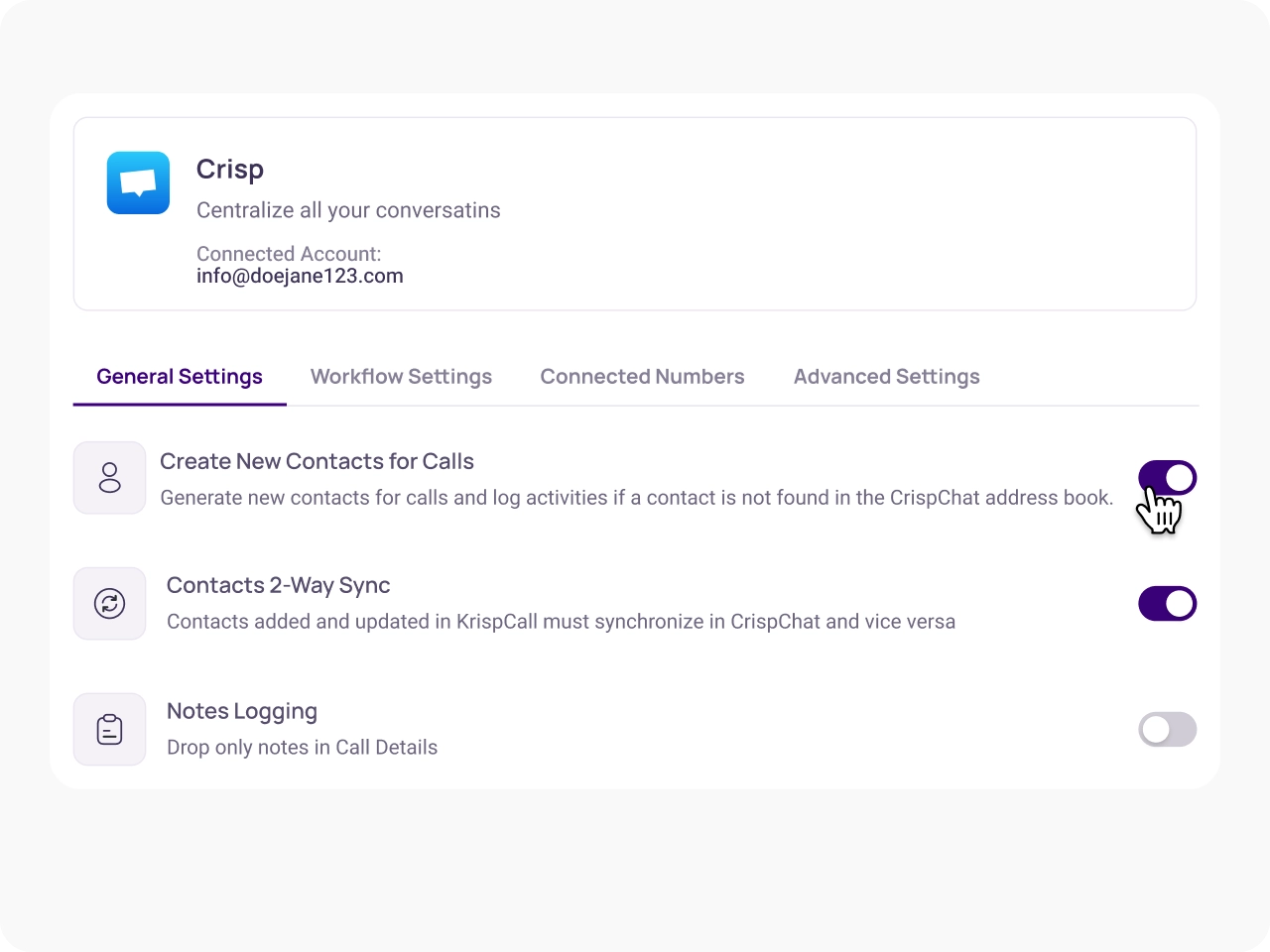Turn off Contacts 2-Way Sync toggle

(x=1167, y=603)
